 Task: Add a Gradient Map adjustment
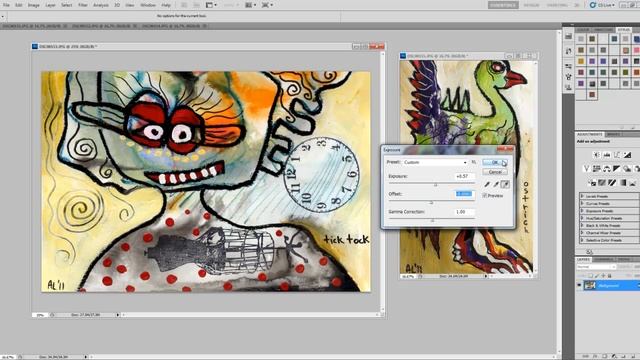point(623,183)
